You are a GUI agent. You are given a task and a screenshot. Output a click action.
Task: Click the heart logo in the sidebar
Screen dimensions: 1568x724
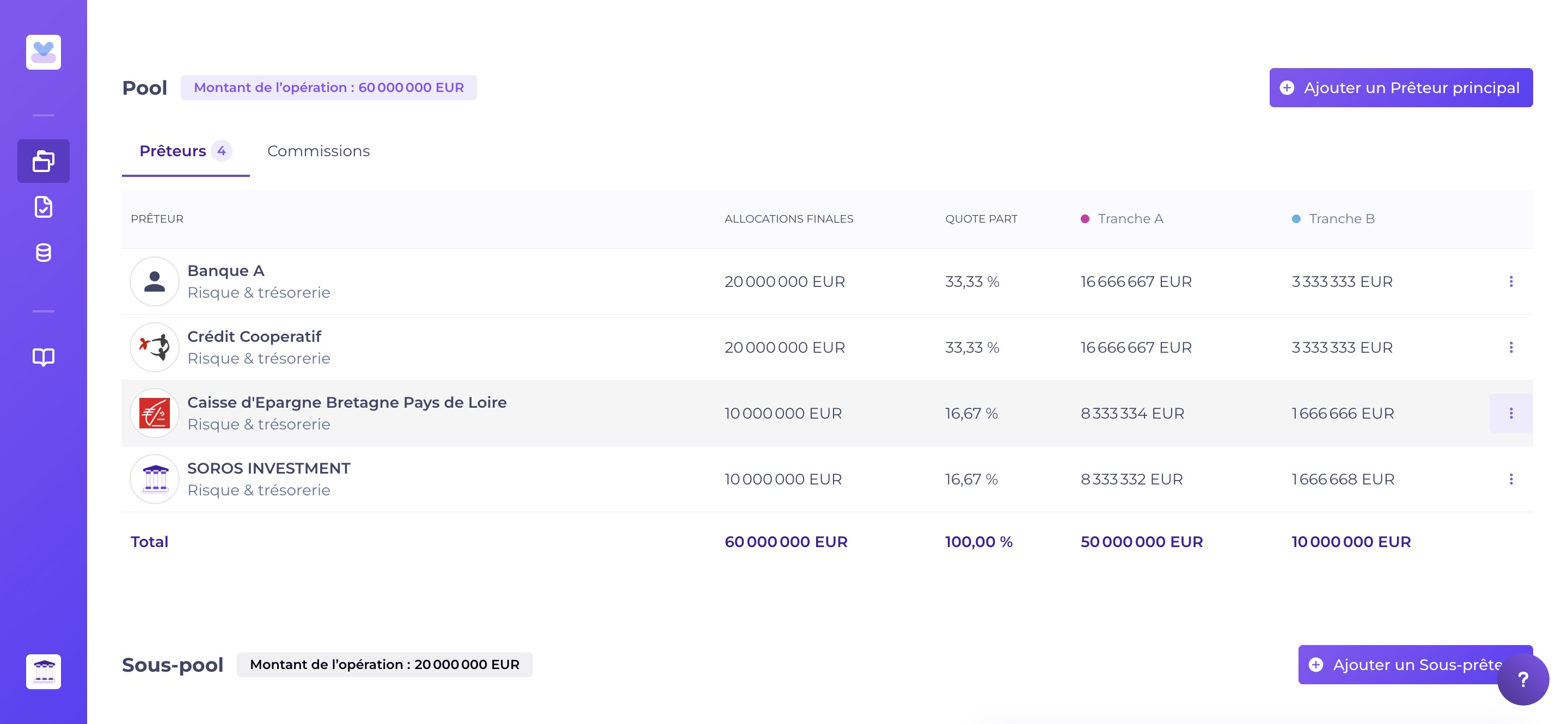pyautogui.click(x=43, y=52)
